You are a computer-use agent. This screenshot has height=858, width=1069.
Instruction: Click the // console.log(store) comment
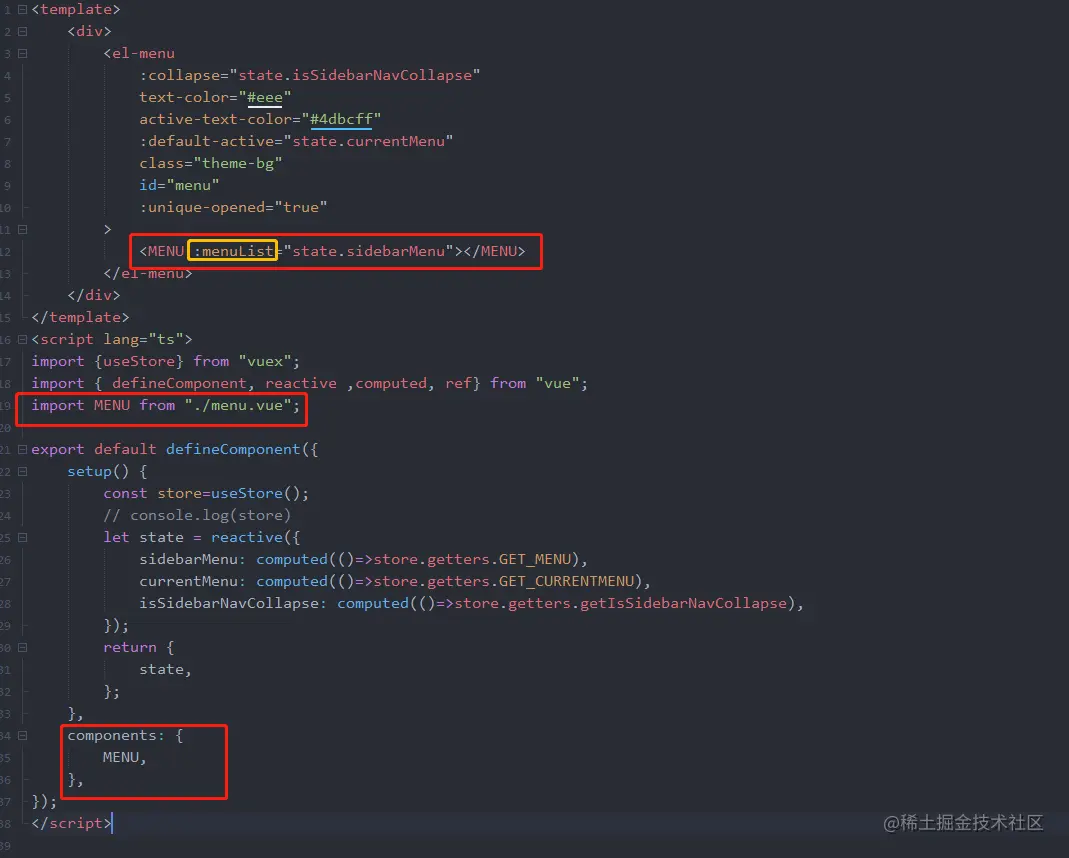point(197,516)
